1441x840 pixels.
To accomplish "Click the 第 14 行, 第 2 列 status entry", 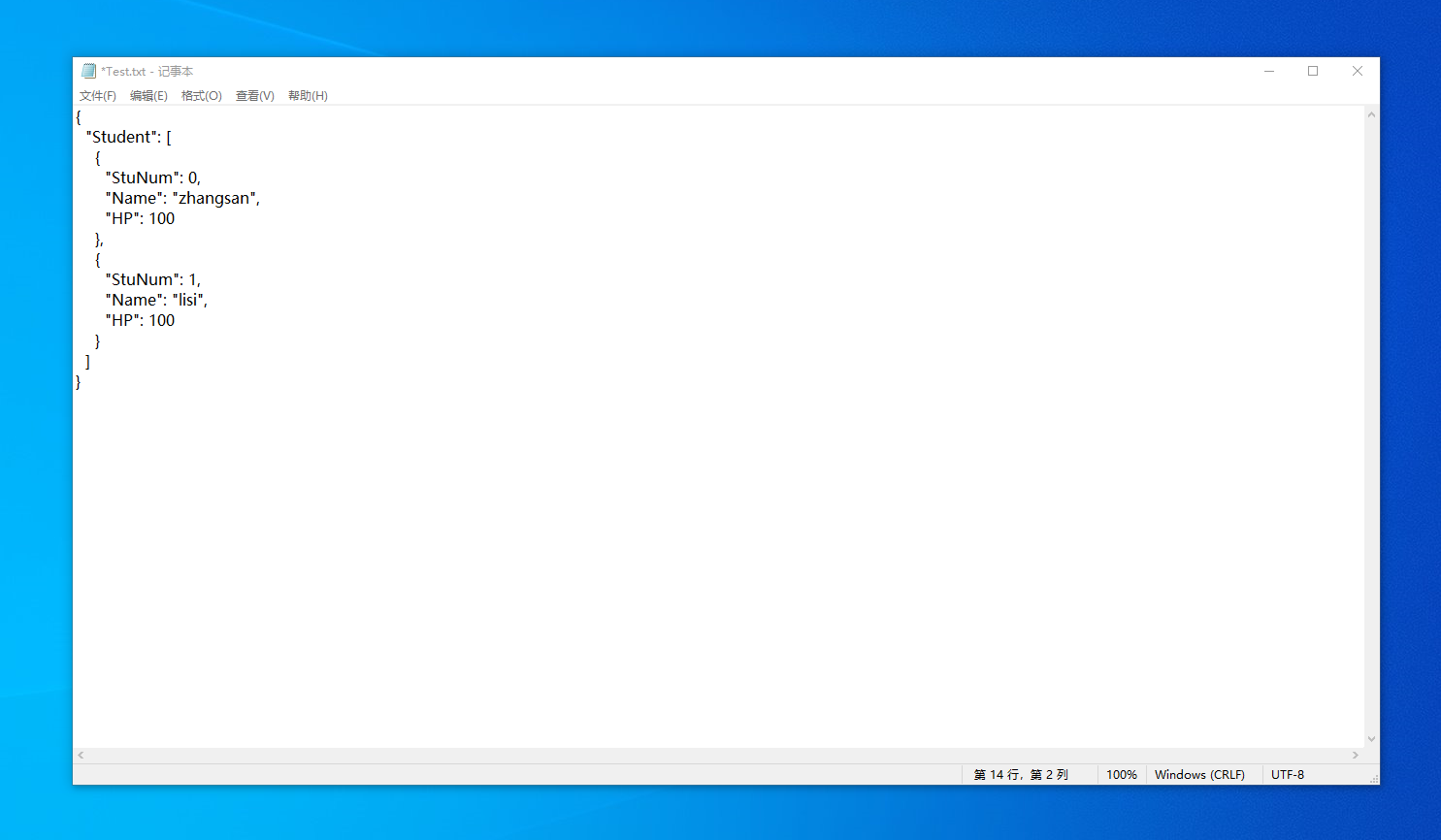I will tap(1021, 774).
